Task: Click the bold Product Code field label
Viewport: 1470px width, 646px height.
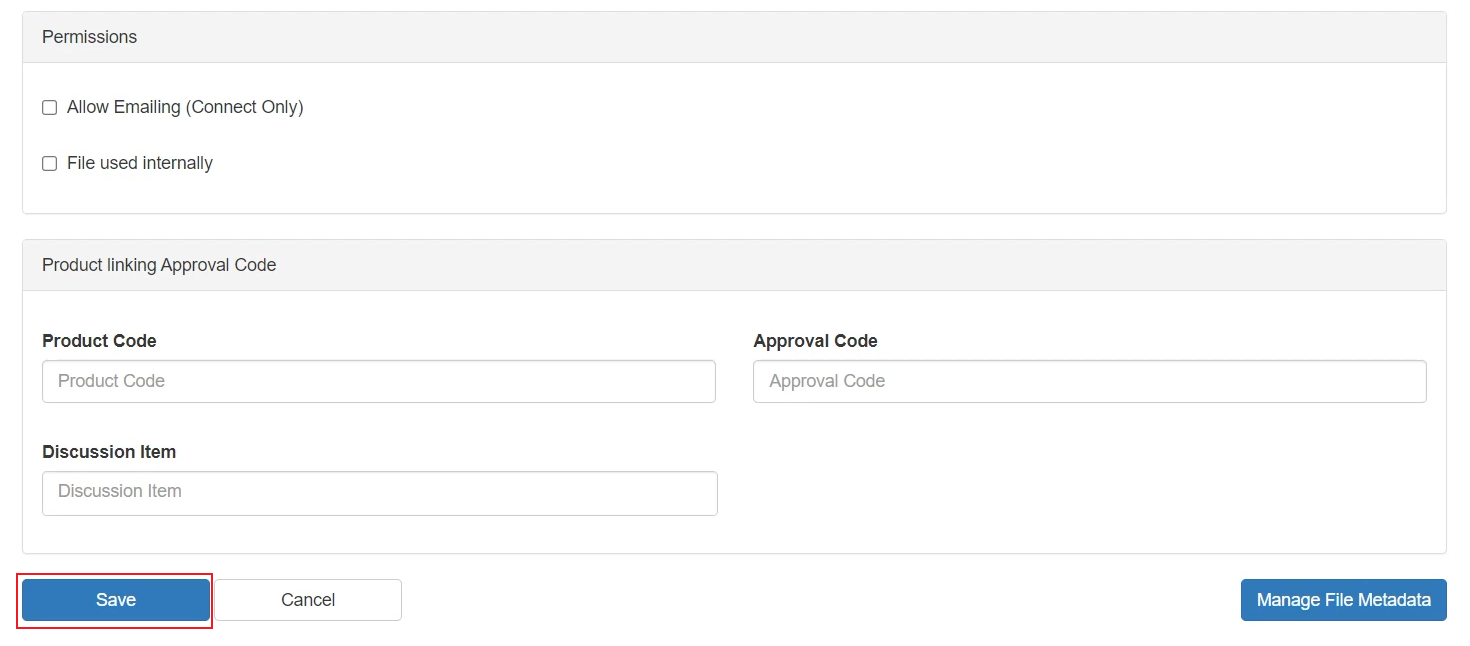Action: [99, 341]
